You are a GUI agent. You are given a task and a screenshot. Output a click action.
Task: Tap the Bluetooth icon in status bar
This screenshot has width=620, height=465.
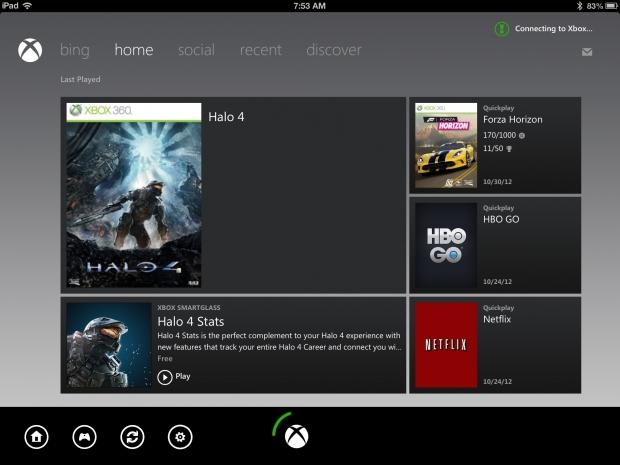point(580,6)
